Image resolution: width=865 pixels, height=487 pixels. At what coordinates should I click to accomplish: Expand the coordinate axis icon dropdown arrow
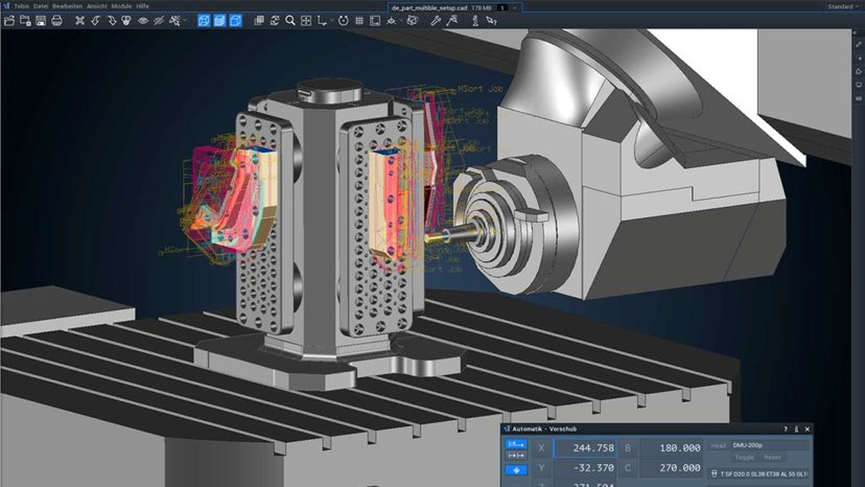[332, 21]
